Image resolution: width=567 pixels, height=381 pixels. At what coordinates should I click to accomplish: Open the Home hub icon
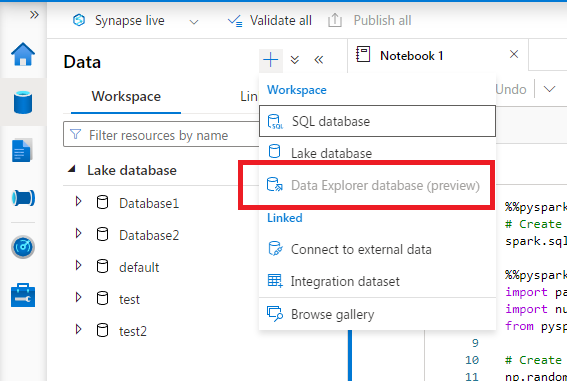click(23, 54)
